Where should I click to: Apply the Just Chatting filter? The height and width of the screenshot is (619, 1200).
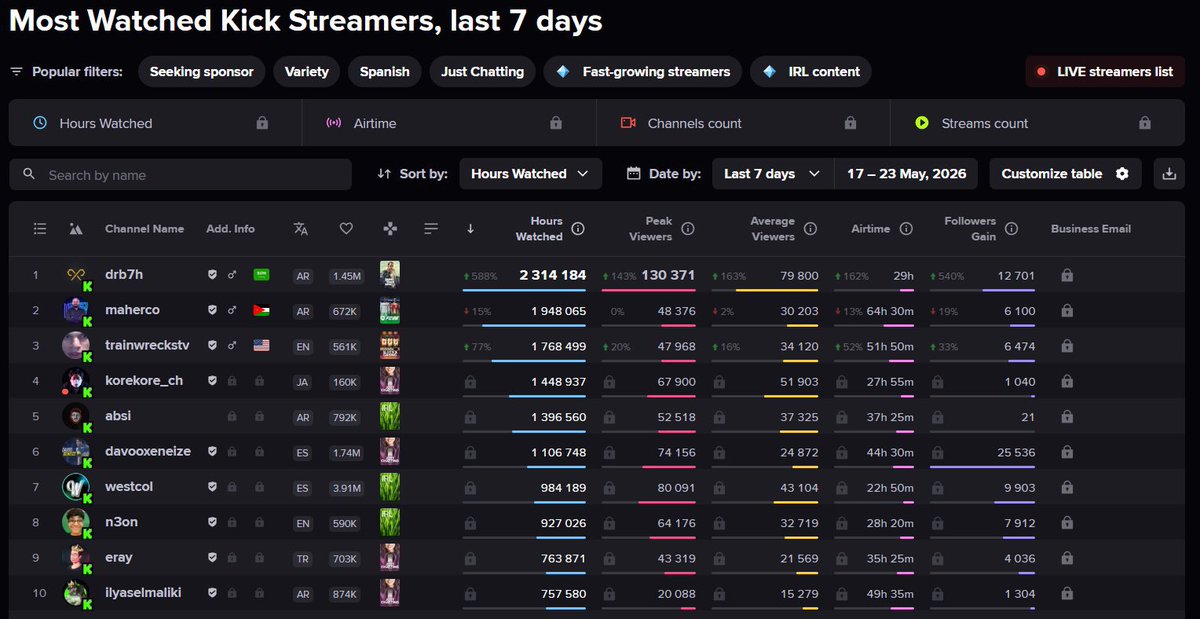(483, 72)
